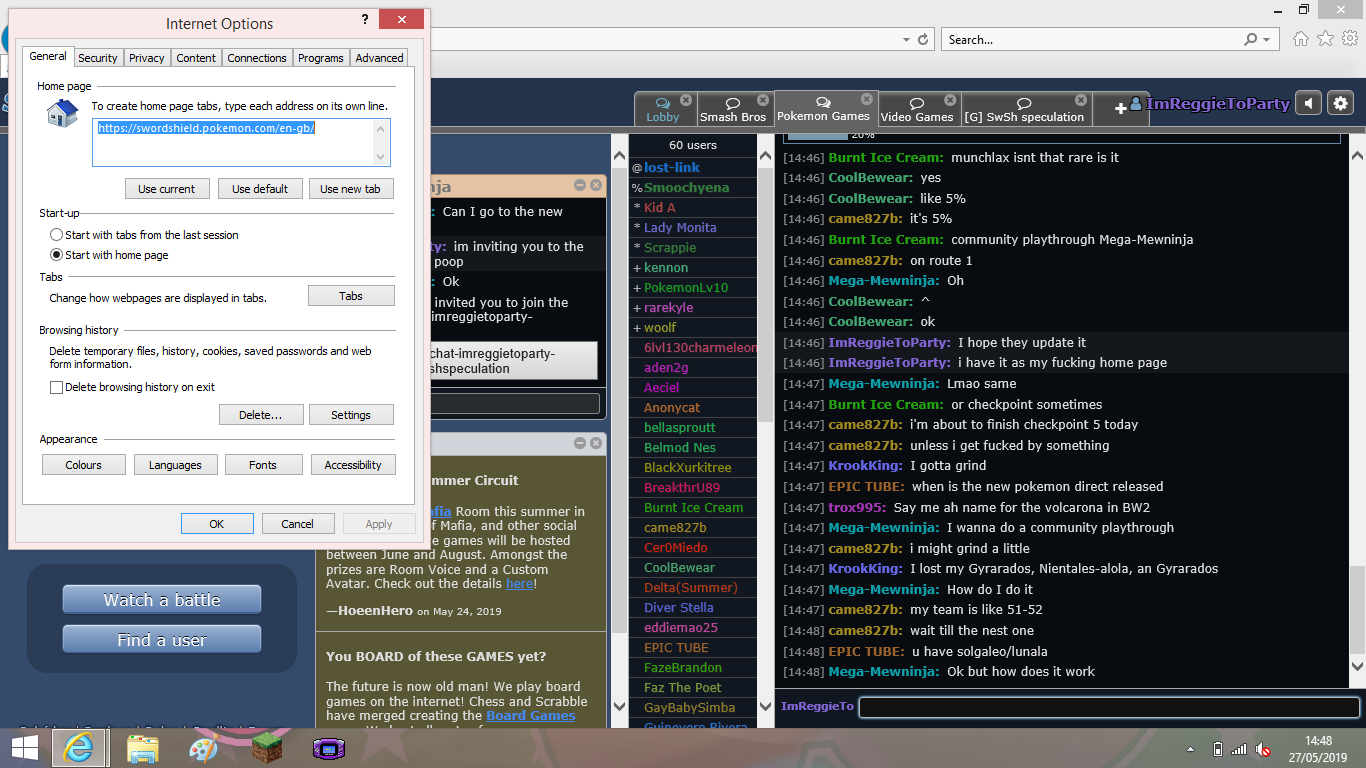Open the 'here' details link in news
The height and width of the screenshot is (768, 1366).
(x=520, y=583)
